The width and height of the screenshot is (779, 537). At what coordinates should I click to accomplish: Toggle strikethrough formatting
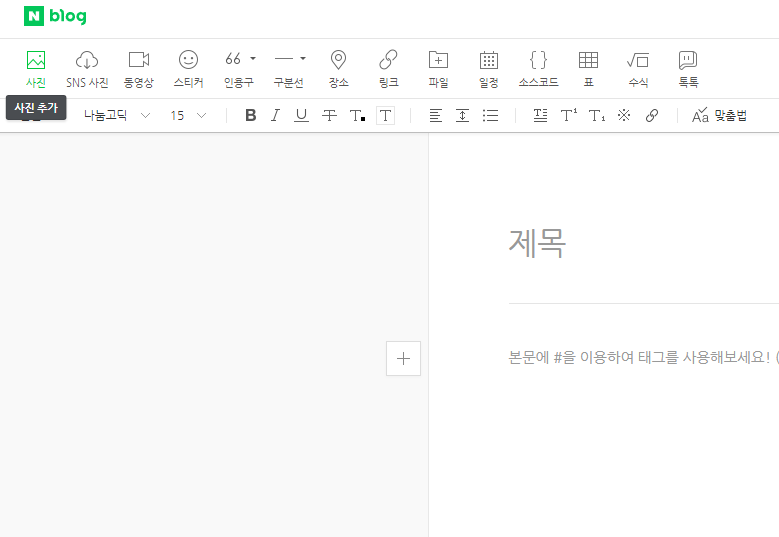click(329, 116)
